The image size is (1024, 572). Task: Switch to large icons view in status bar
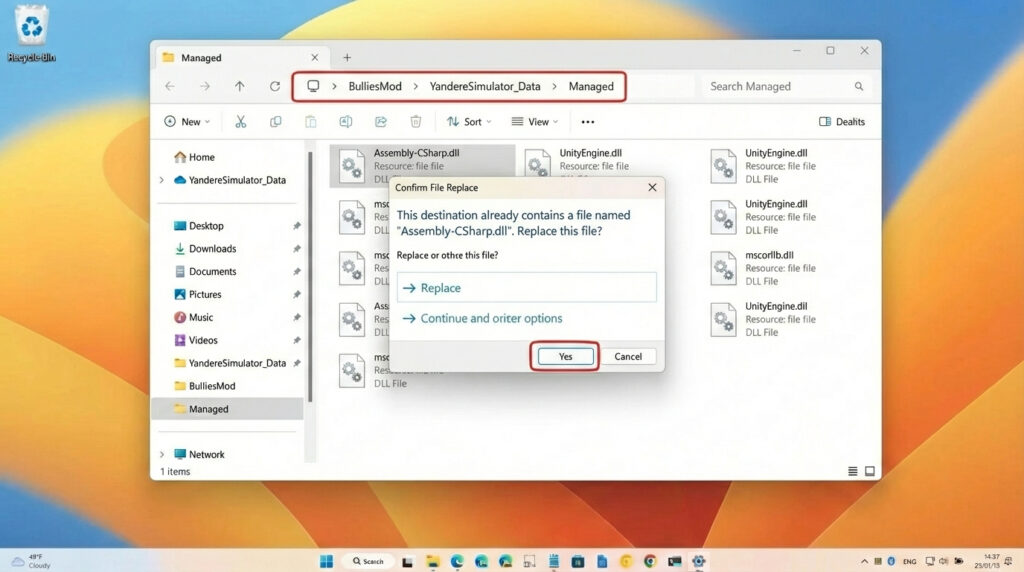coord(869,471)
